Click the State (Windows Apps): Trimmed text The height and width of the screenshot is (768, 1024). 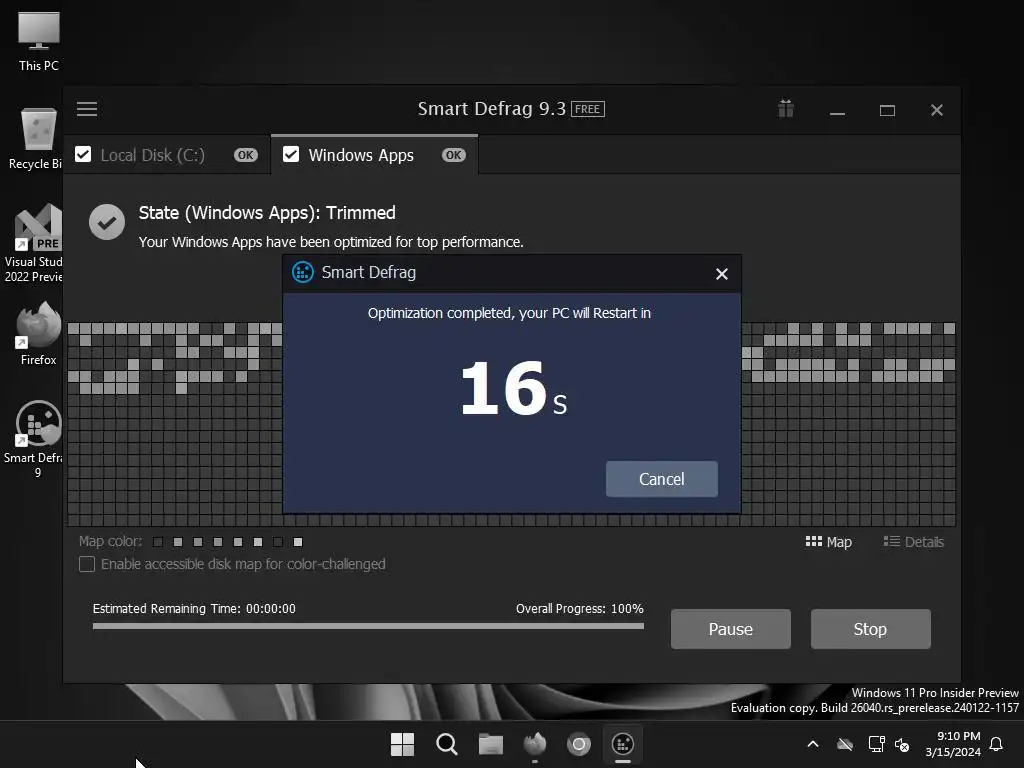[267, 213]
